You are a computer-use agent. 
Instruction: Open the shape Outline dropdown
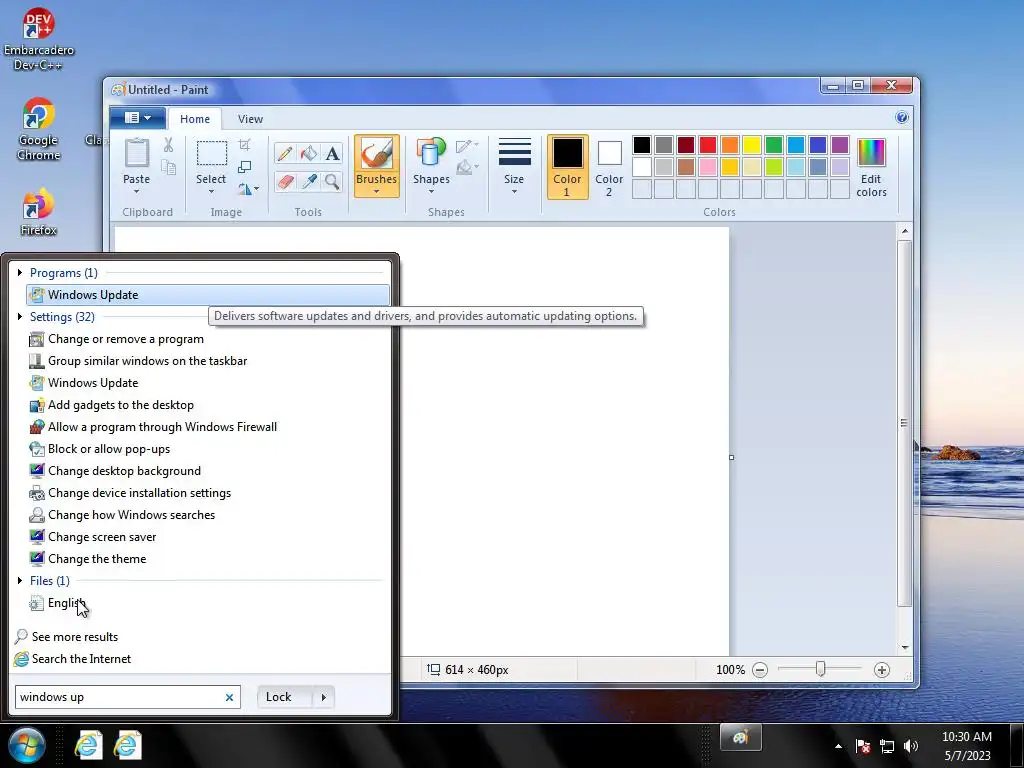pos(467,145)
